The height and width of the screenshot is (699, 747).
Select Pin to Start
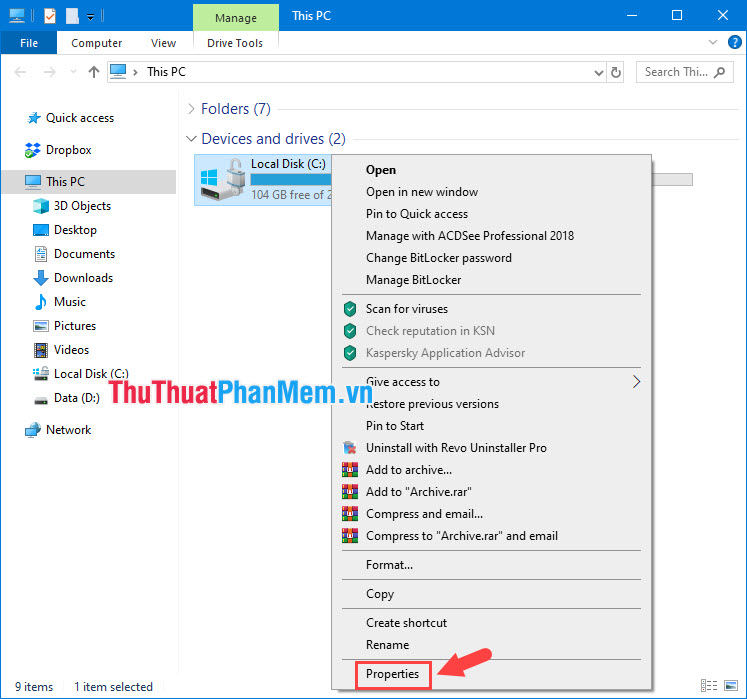coord(395,425)
